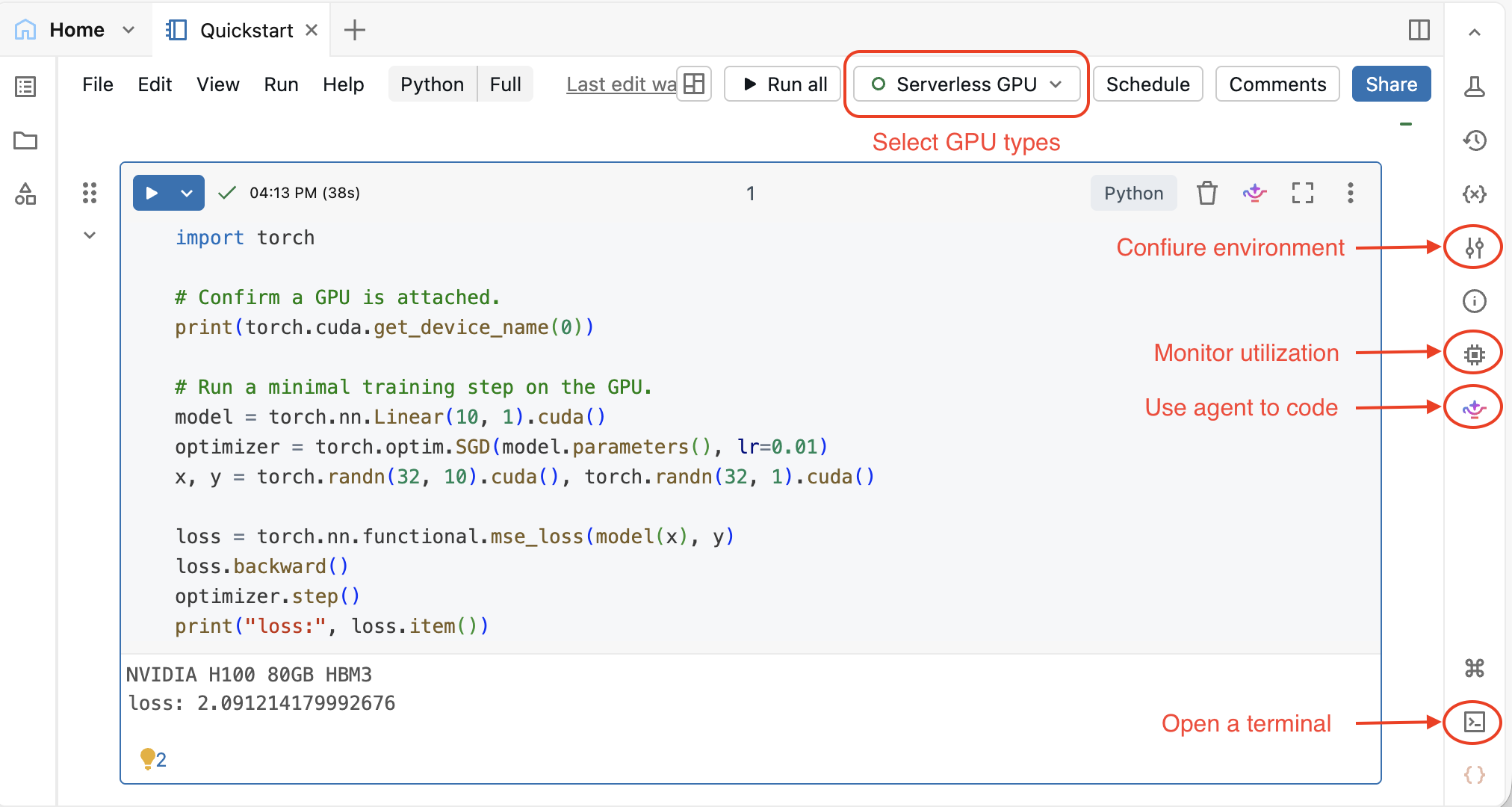The width and height of the screenshot is (1512, 807).
Task: Open the Run menu
Action: [x=281, y=84]
